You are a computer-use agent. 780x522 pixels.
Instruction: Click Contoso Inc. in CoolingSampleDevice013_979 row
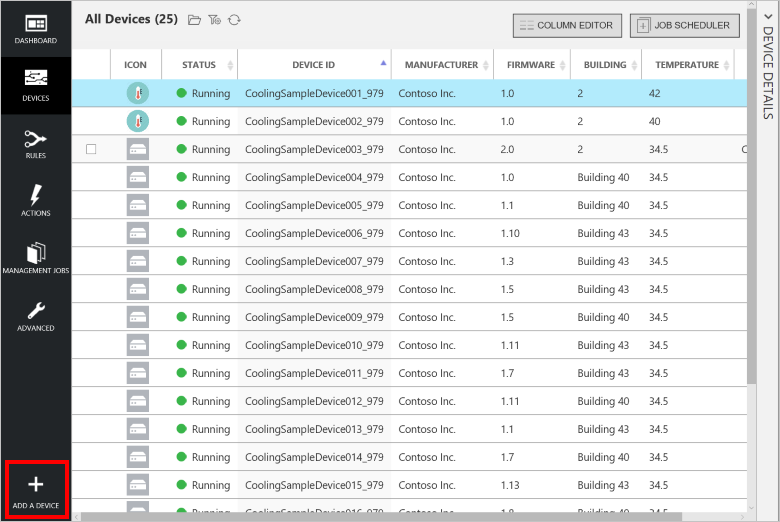[x=427, y=429]
